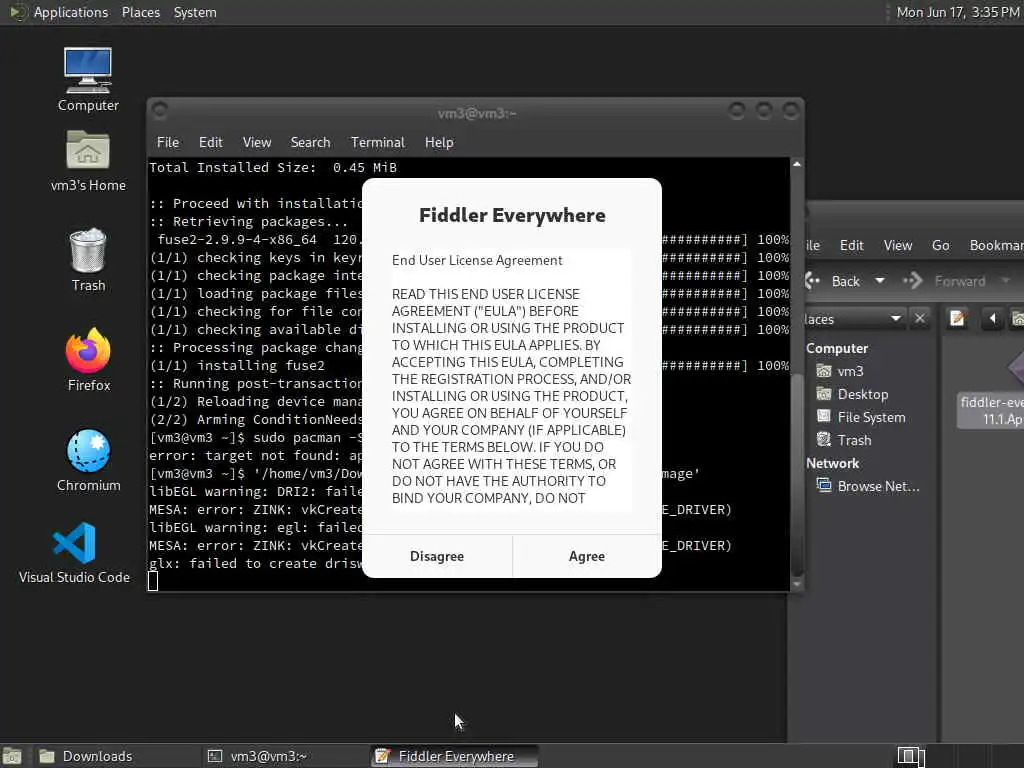The width and height of the screenshot is (1024, 768).
Task: Click Back in the file manager toolbar
Action: coord(833,281)
